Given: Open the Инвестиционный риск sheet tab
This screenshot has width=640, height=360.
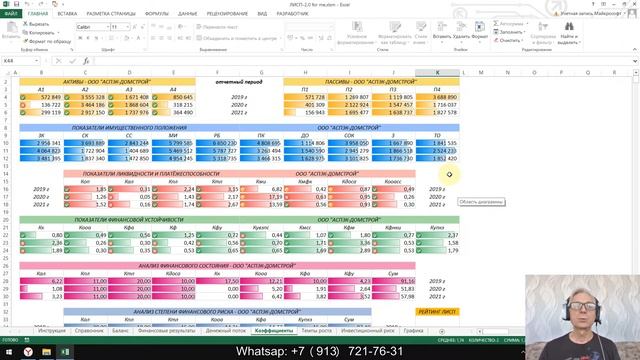Looking at the screenshot, I should click(368, 331).
